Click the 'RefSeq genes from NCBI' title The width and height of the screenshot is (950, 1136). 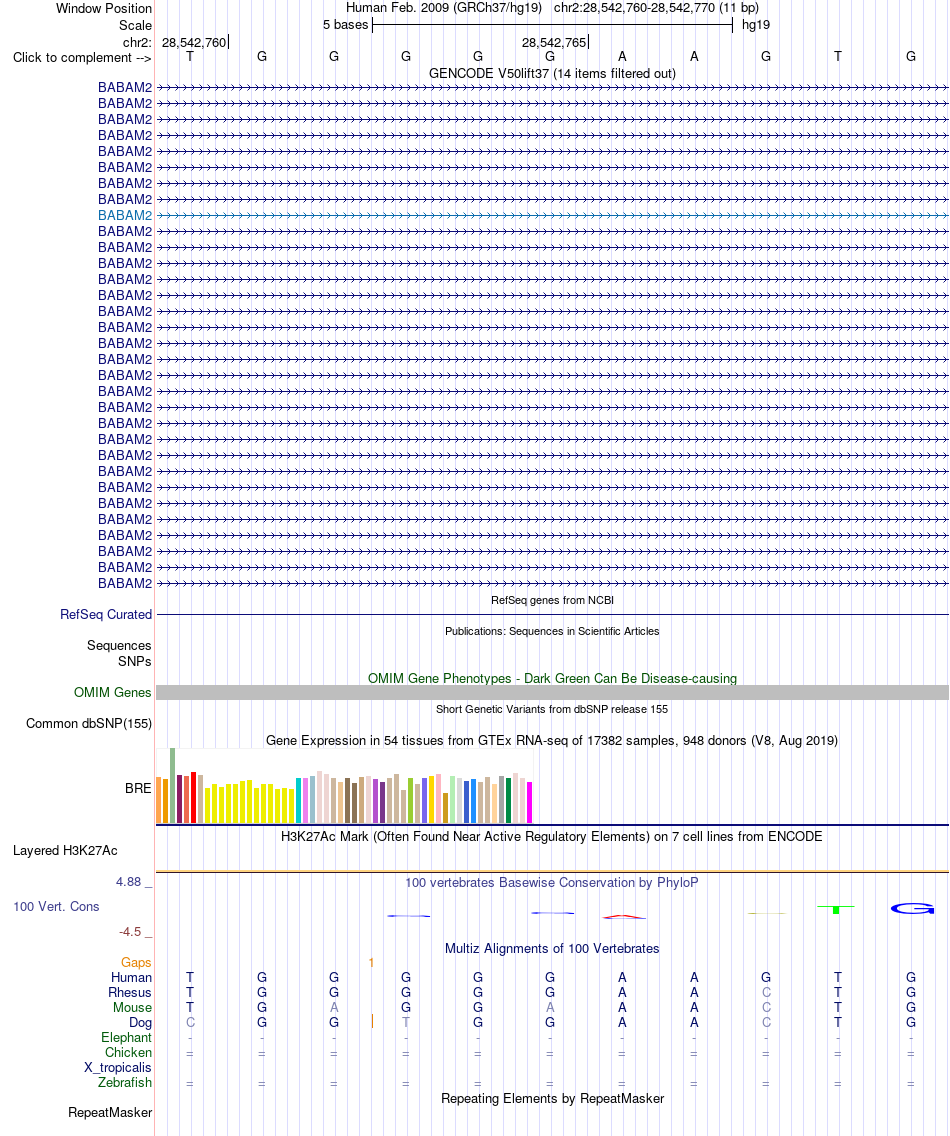click(x=552, y=601)
